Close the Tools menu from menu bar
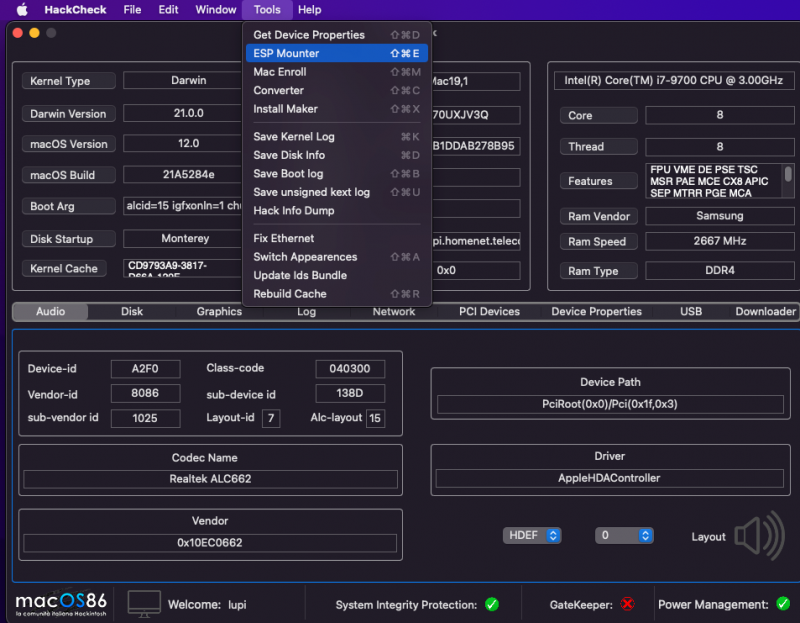The height and width of the screenshot is (623, 800). [267, 10]
